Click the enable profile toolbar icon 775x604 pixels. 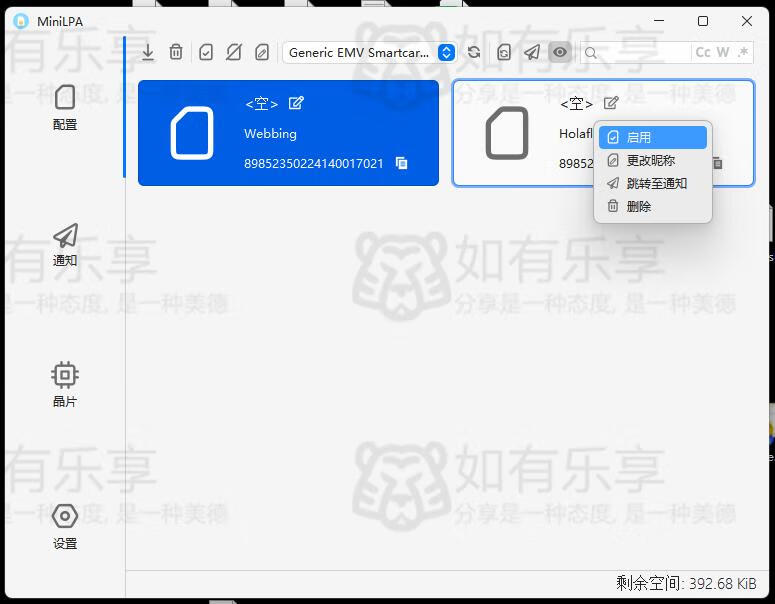pos(206,52)
